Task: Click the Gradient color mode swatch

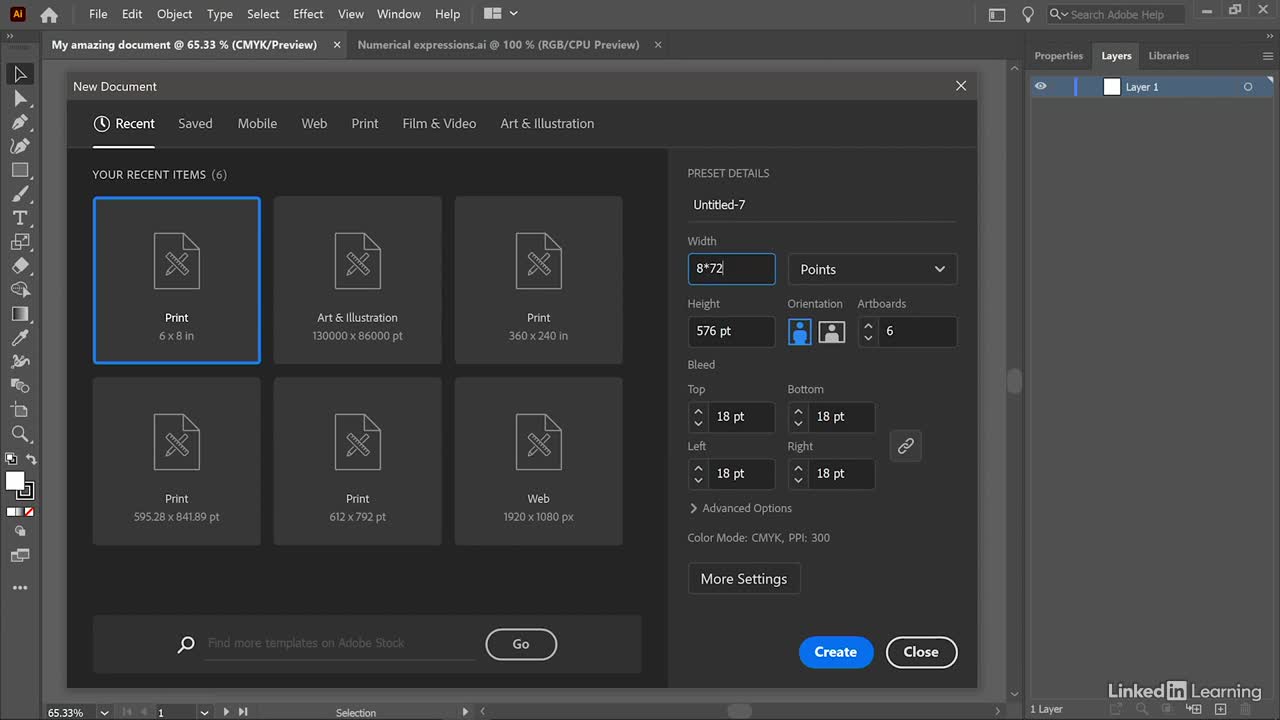Action: pyautogui.click(x=19, y=511)
